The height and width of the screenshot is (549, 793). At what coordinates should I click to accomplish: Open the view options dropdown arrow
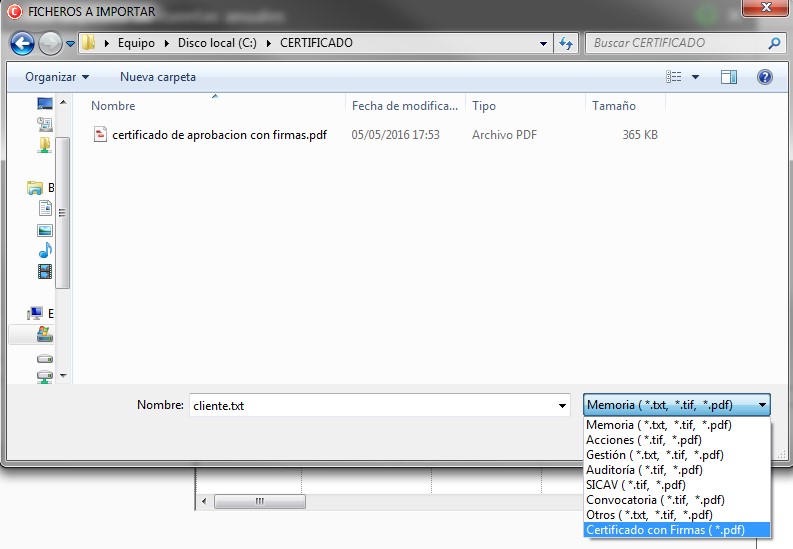tap(695, 77)
